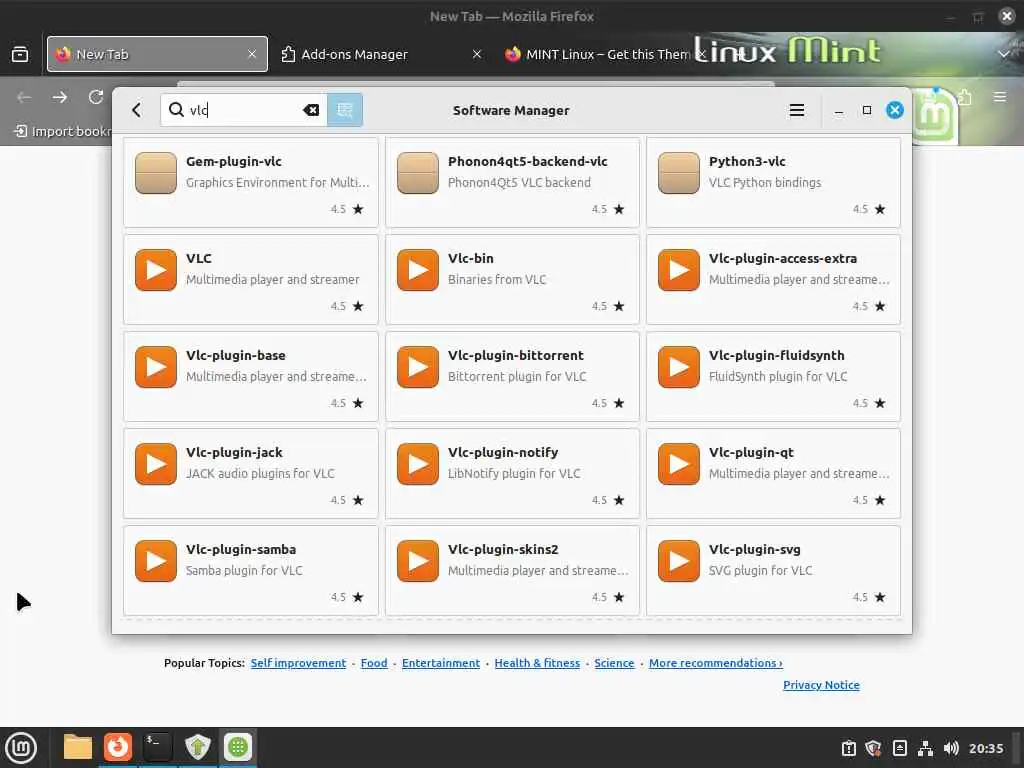1024x768 pixels.
Task: Click the search magnifier icon
Action: click(176, 110)
